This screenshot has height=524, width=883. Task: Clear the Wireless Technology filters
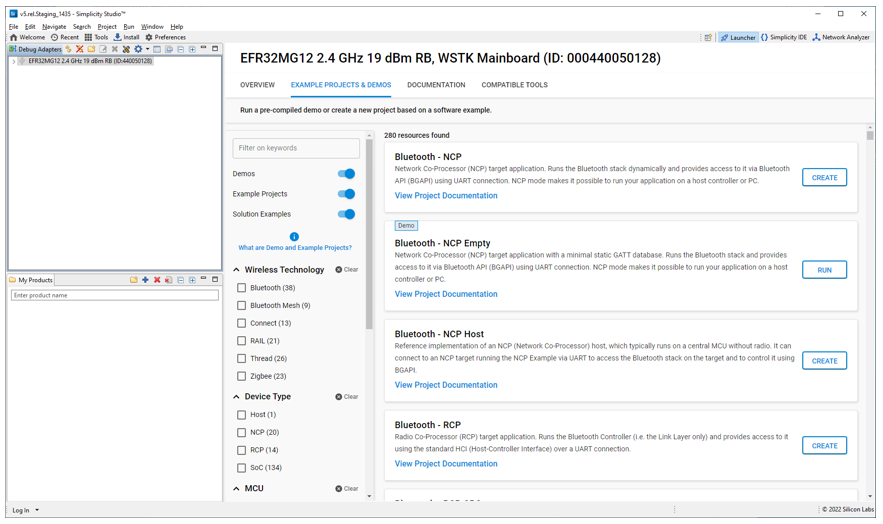coord(347,270)
